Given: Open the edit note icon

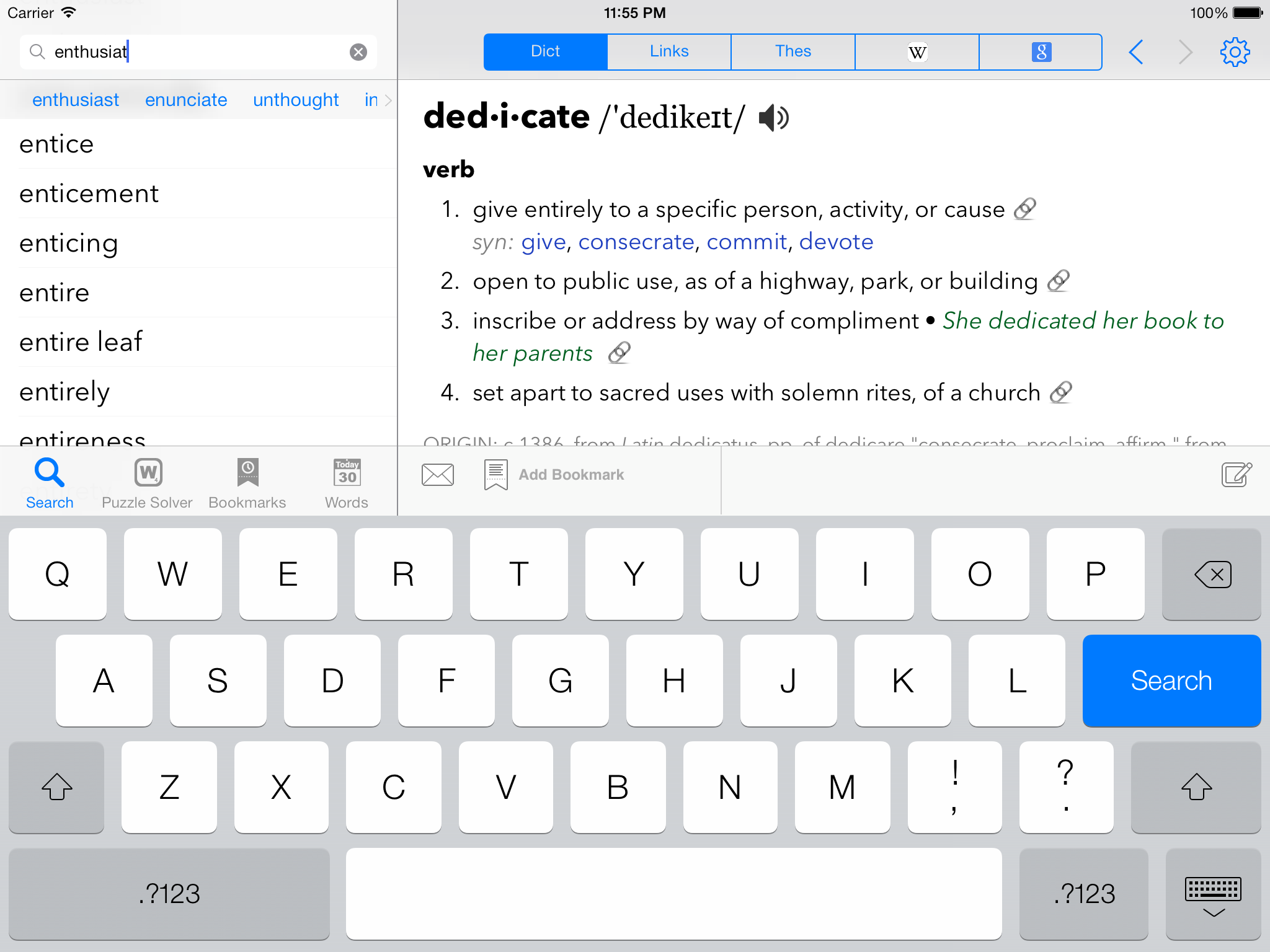Looking at the screenshot, I should tap(1237, 475).
